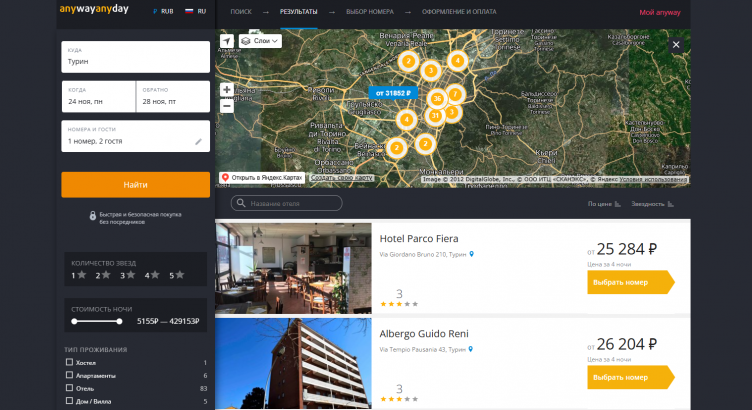This screenshot has height=410, width=752.
Task: Zoom in the map with plus button
Action: [227, 89]
